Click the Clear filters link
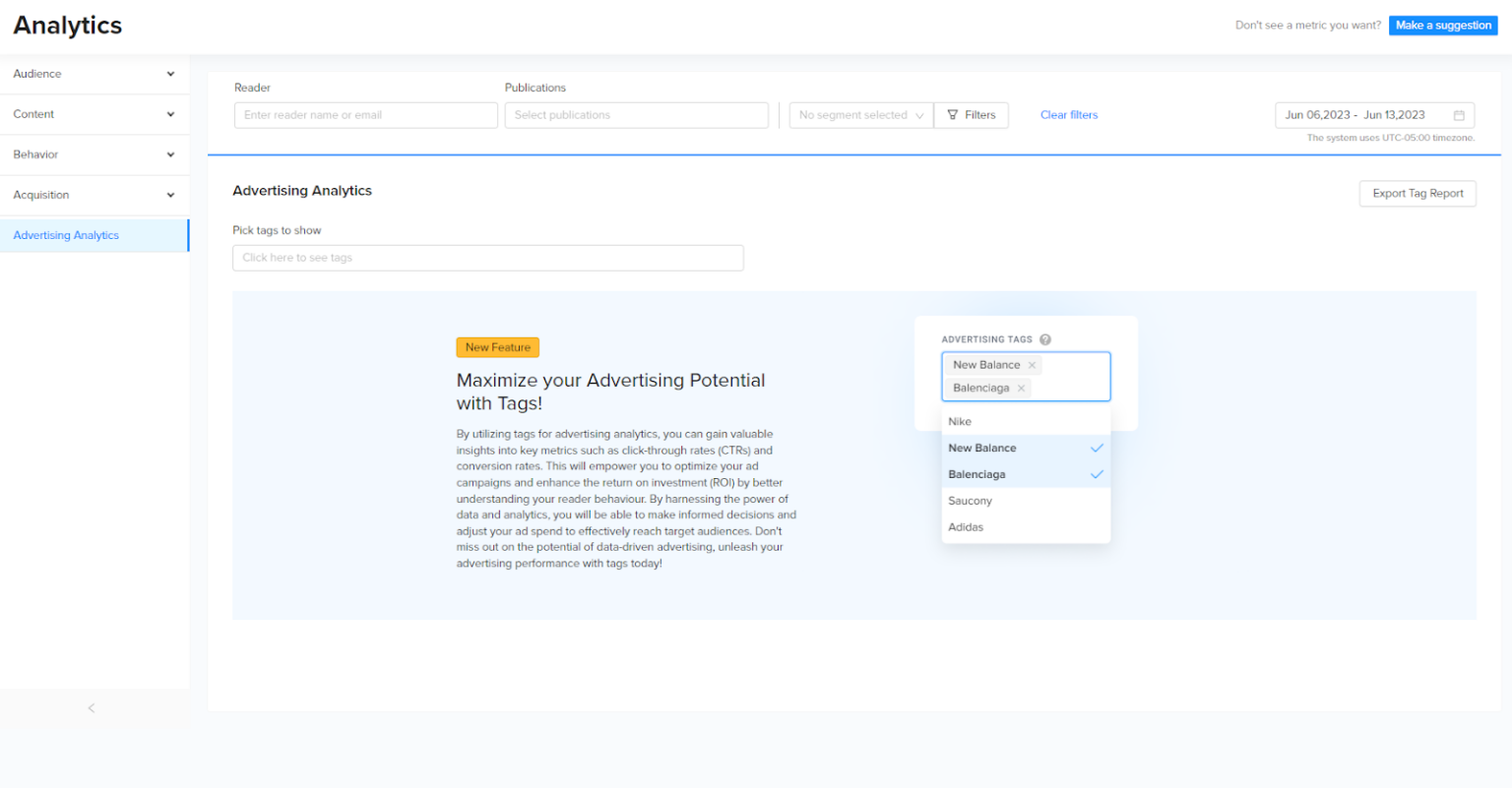 (x=1069, y=115)
